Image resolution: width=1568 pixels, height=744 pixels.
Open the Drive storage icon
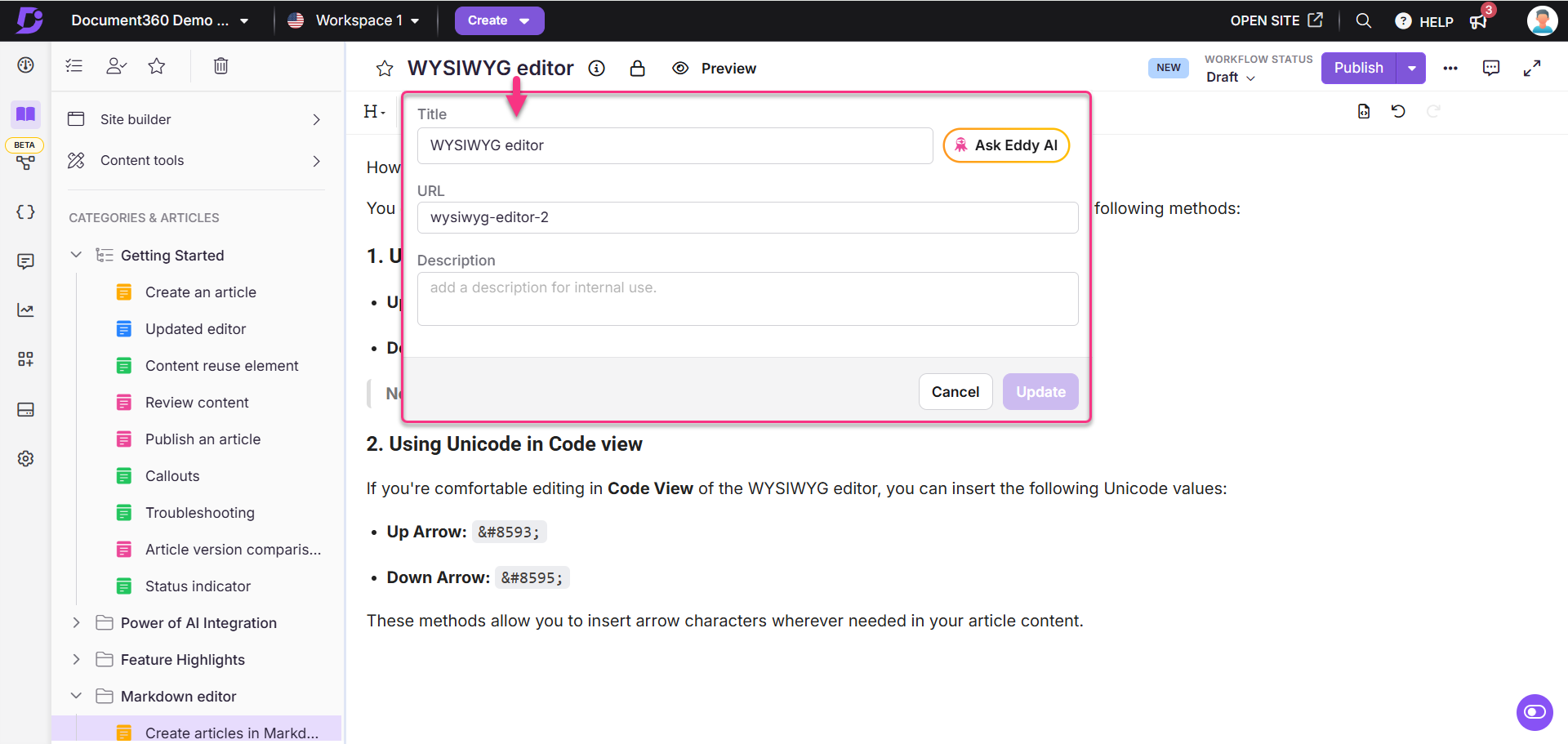25,409
